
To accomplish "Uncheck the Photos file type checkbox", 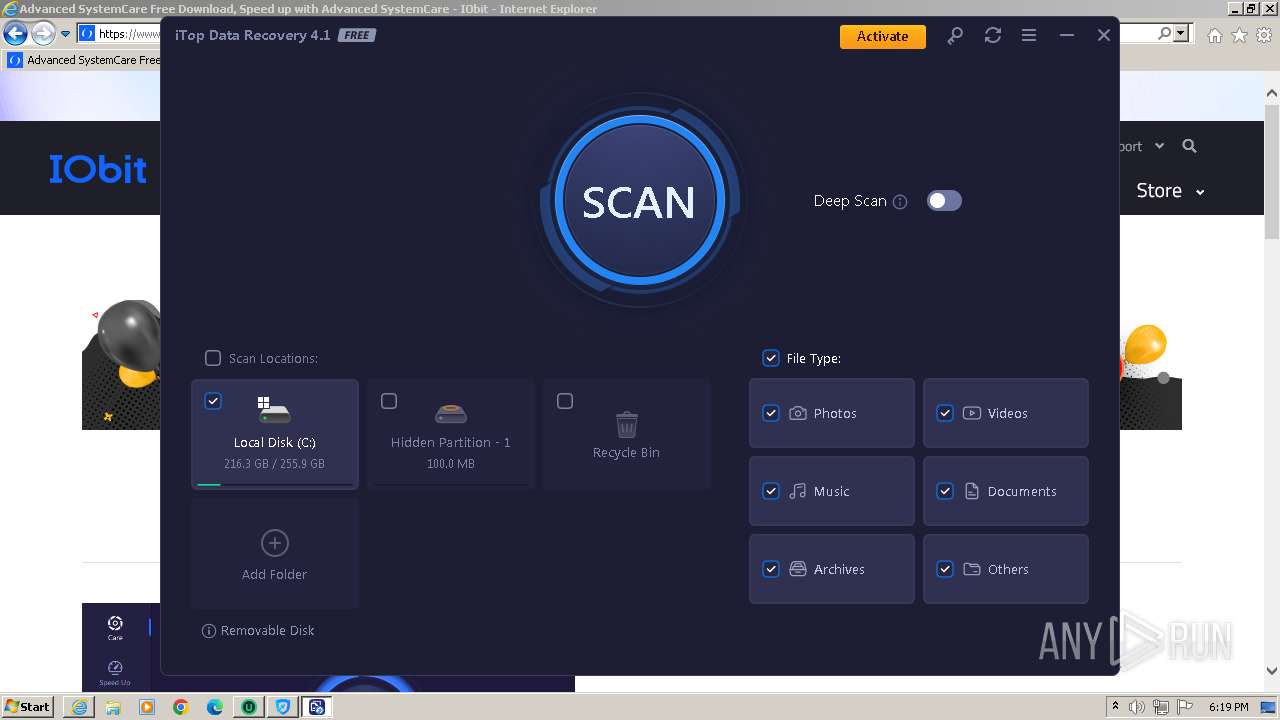I will (x=771, y=413).
